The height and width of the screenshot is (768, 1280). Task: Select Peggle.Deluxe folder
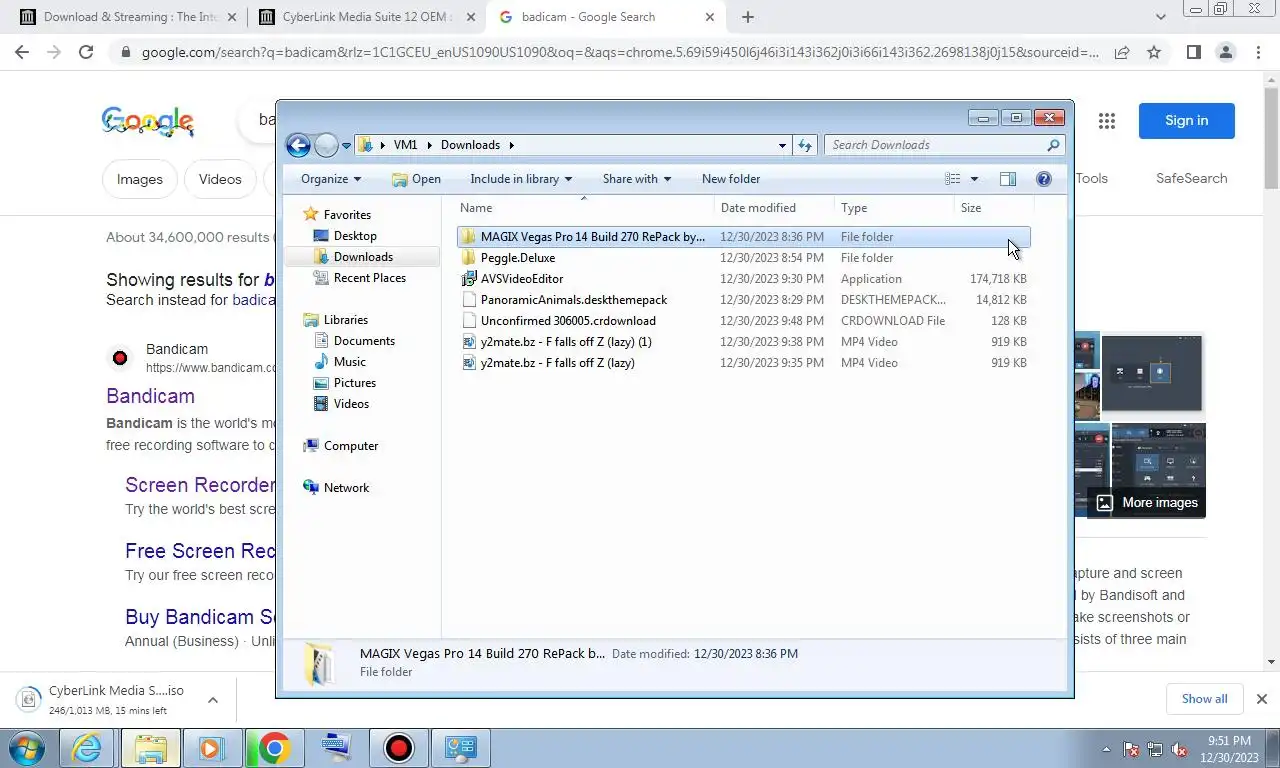(x=518, y=258)
